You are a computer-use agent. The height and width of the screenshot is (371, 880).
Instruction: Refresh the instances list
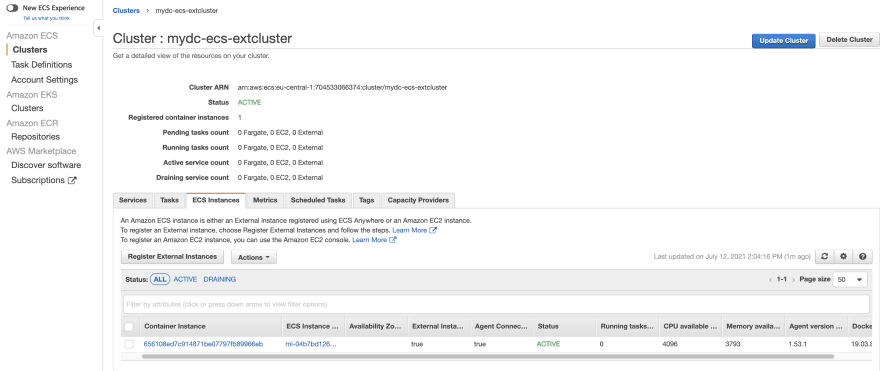point(824,257)
